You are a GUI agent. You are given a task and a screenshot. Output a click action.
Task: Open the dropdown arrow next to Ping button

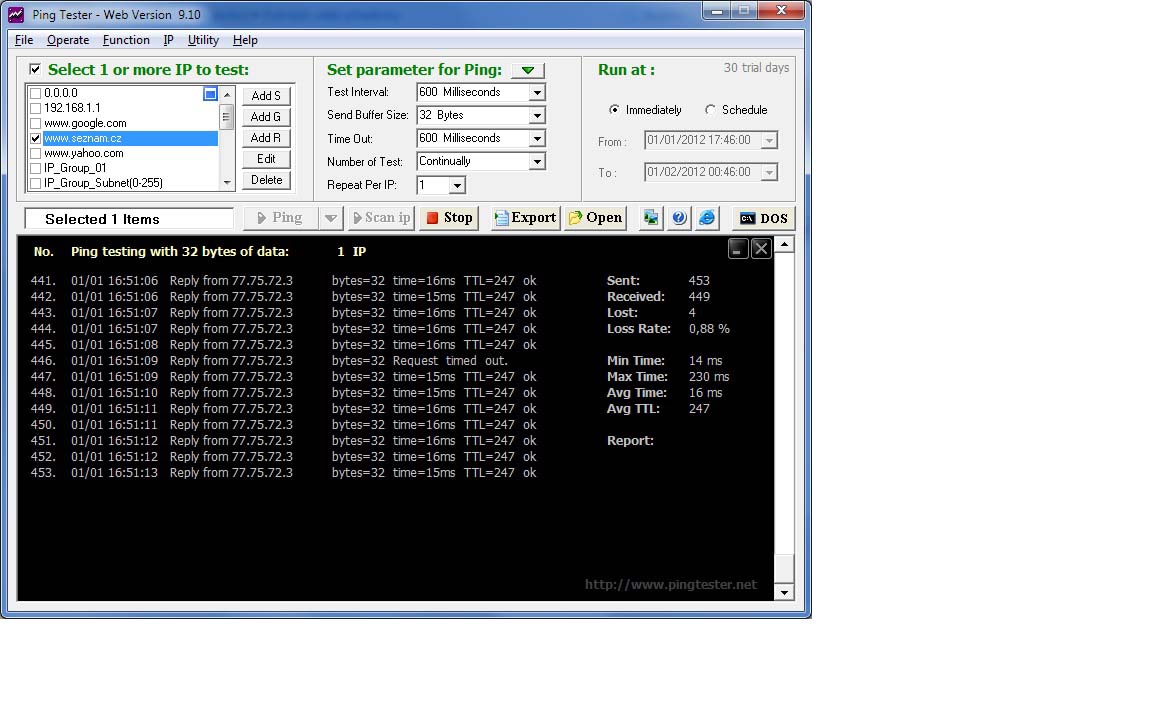click(x=331, y=218)
